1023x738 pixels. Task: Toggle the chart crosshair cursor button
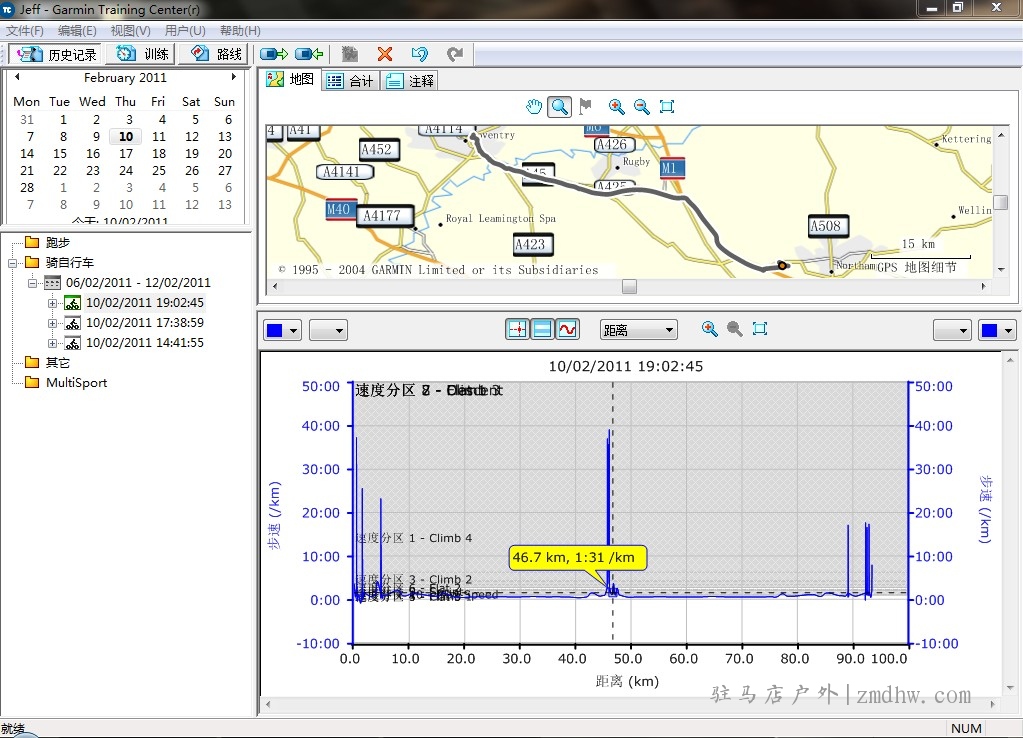[x=517, y=329]
